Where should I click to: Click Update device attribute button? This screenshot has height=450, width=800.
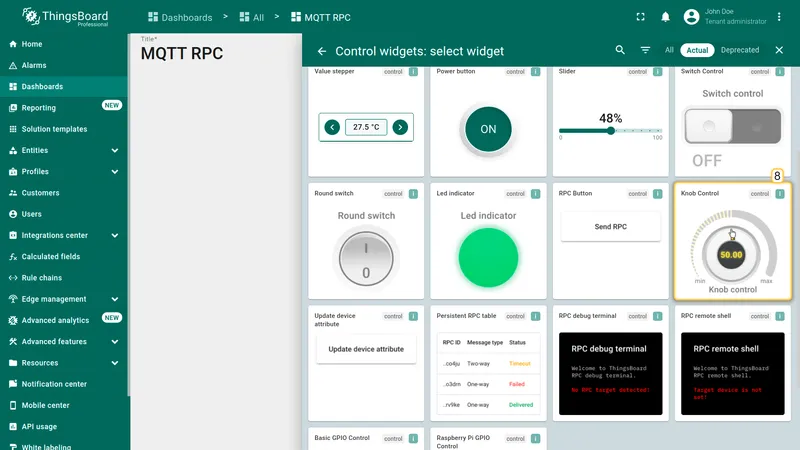[x=366, y=349]
